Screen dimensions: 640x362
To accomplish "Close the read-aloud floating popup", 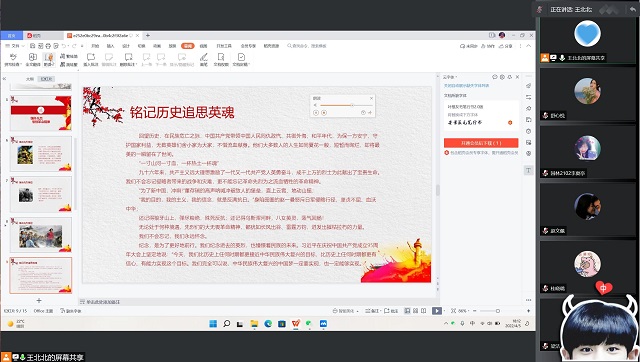I will 371,98.
